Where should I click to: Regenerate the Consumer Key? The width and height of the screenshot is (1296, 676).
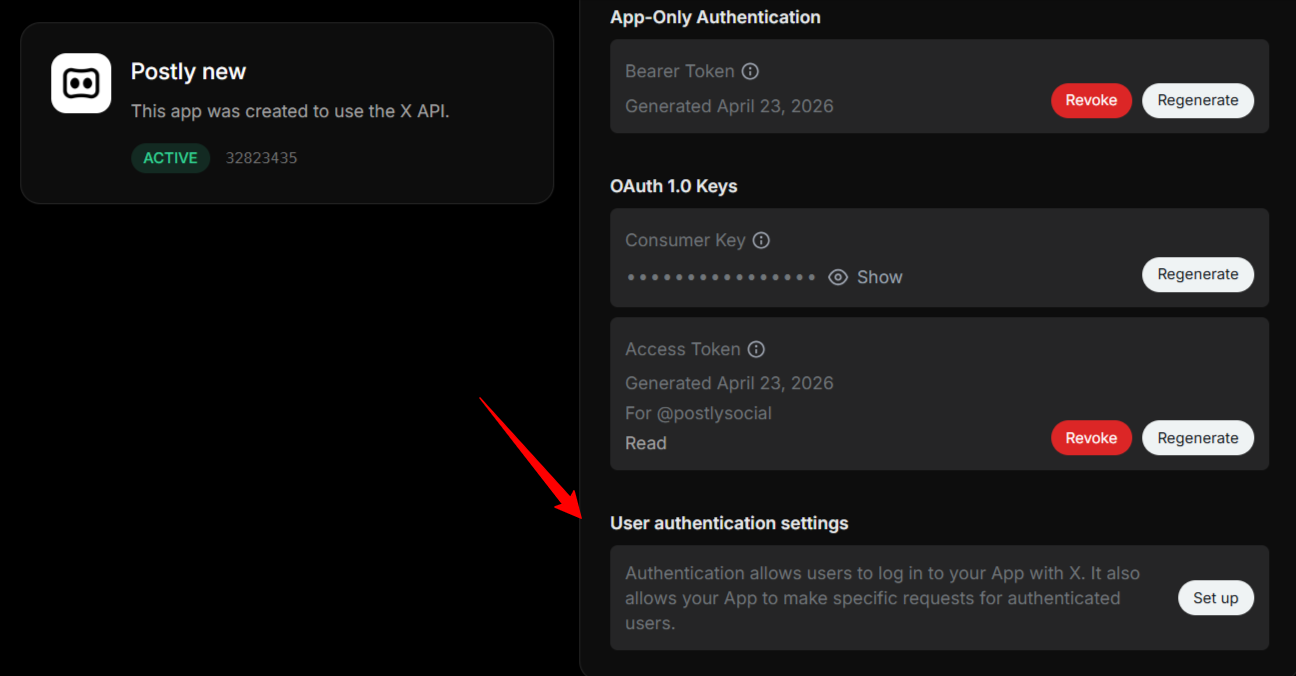coord(1197,274)
